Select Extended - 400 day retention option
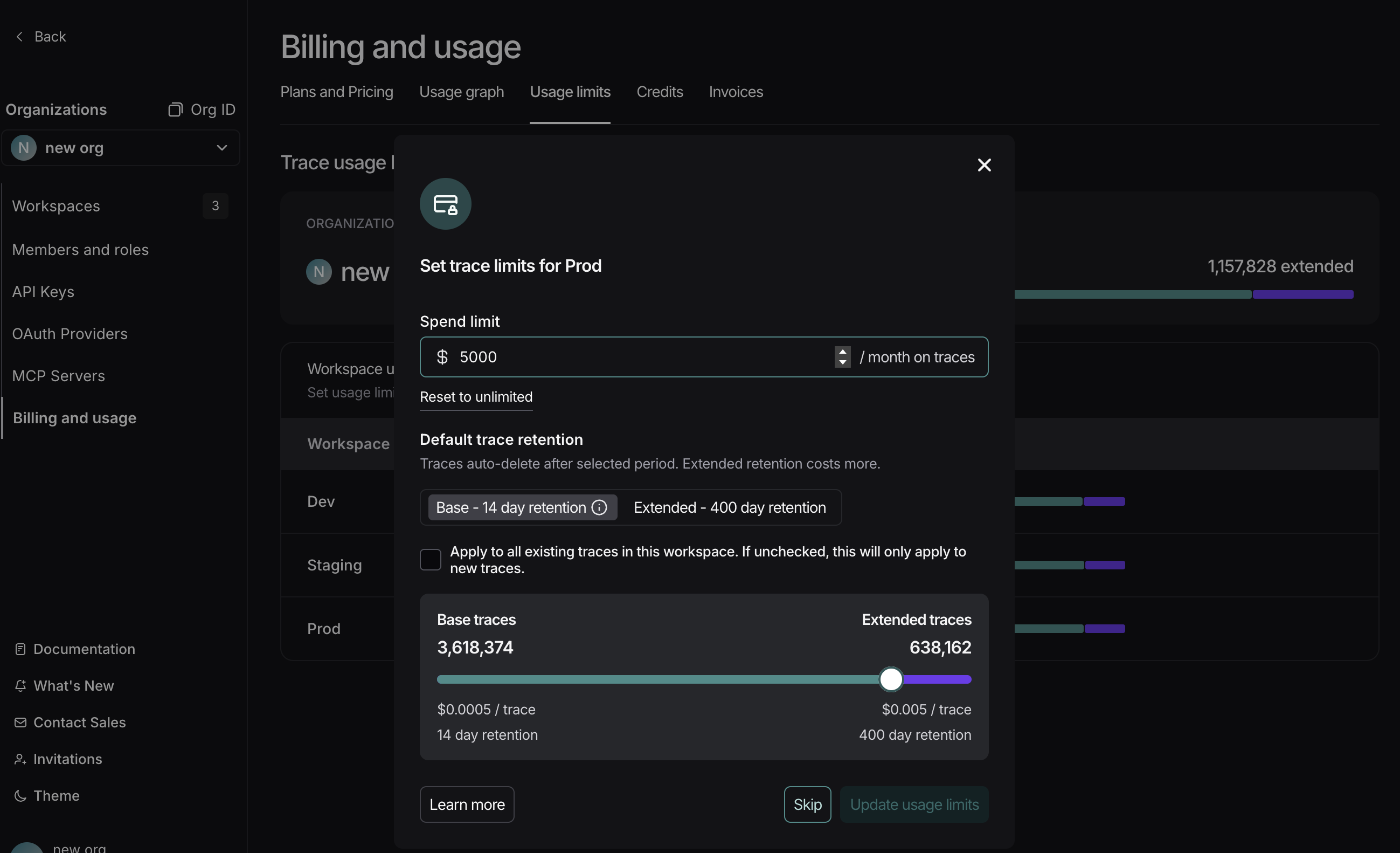 coord(730,507)
